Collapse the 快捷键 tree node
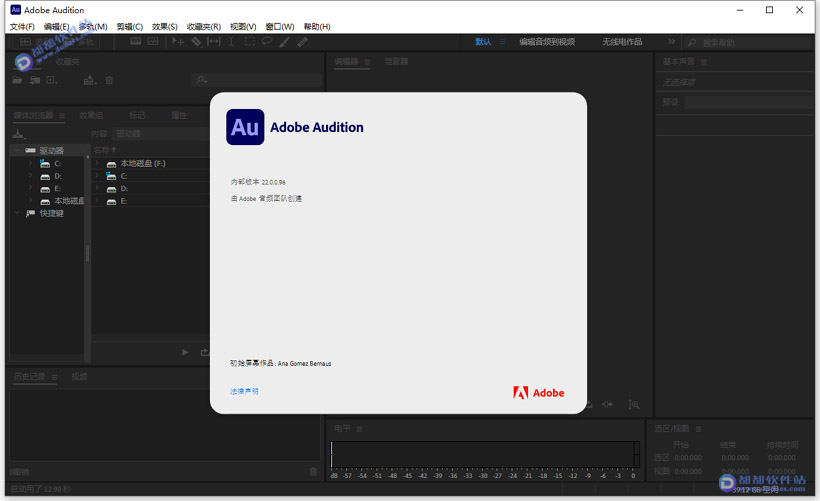The width and height of the screenshot is (820, 501). (17, 213)
